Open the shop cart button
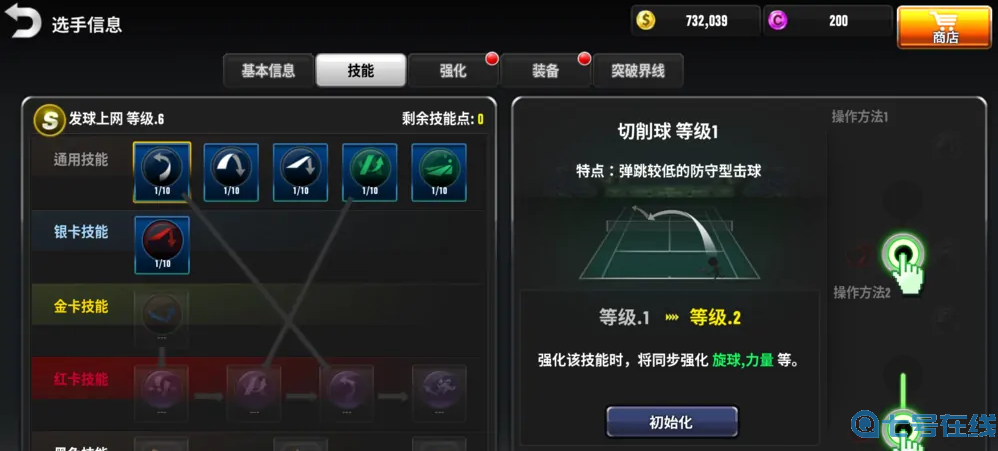 tap(944, 27)
